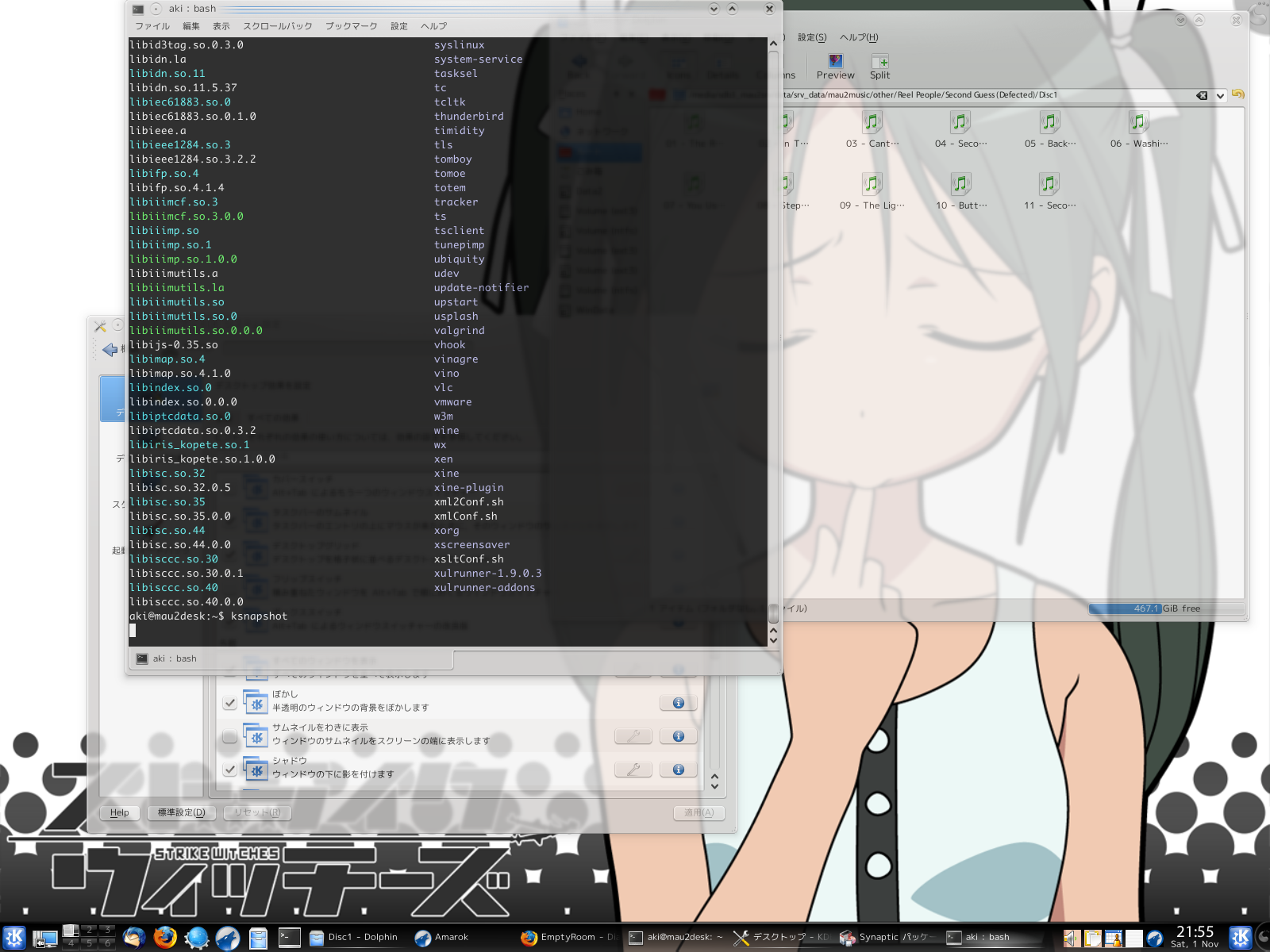Open the file cabinet file manager launcher
Viewport: 1270px width, 952px height.
point(258,938)
